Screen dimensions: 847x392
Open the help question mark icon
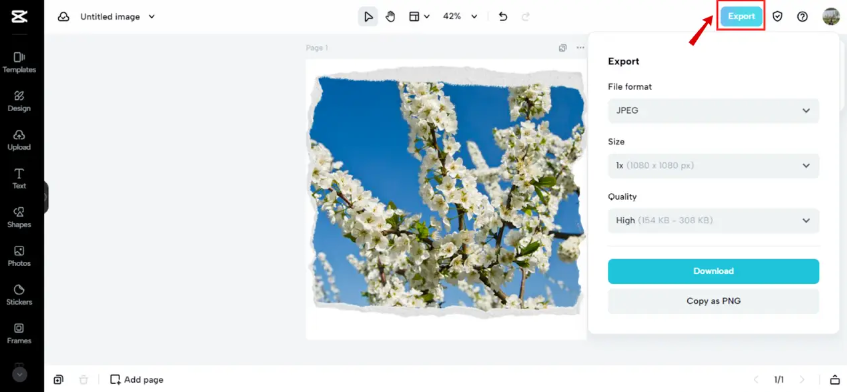pyautogui.click(x=803, y=17)
